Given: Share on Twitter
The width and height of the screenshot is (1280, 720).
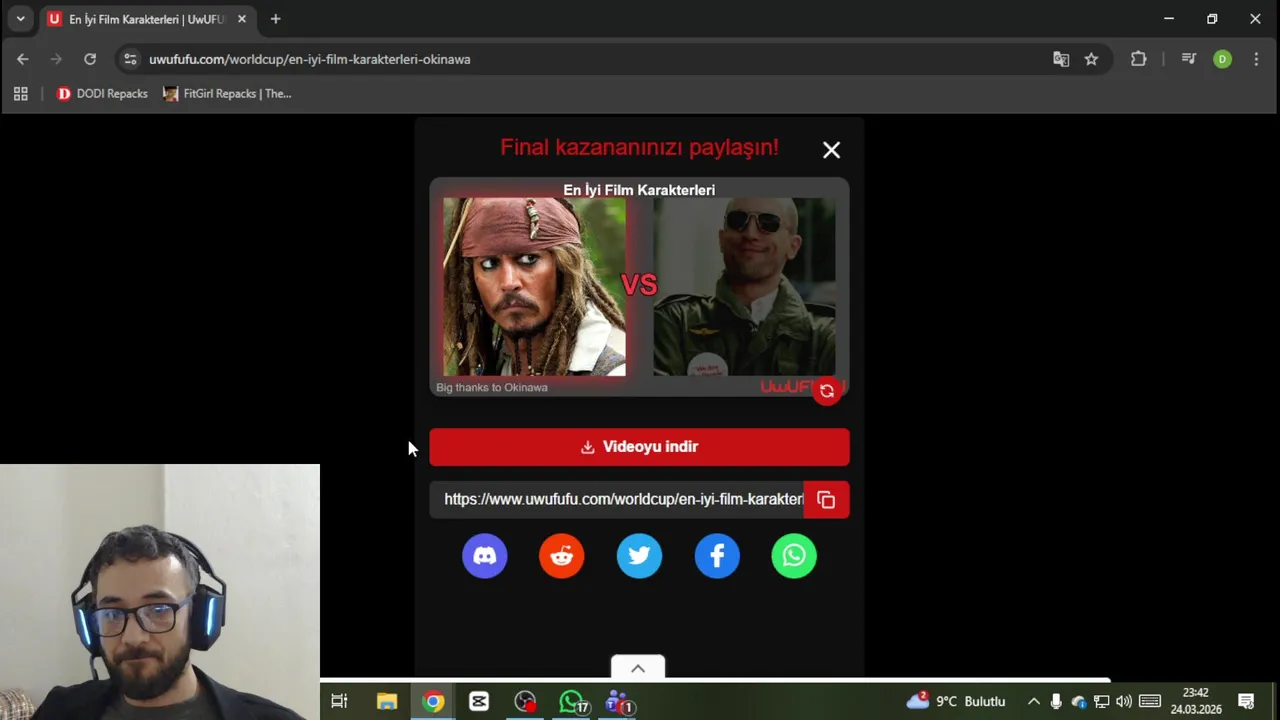Looking at the screenshot, I should 639,556.
